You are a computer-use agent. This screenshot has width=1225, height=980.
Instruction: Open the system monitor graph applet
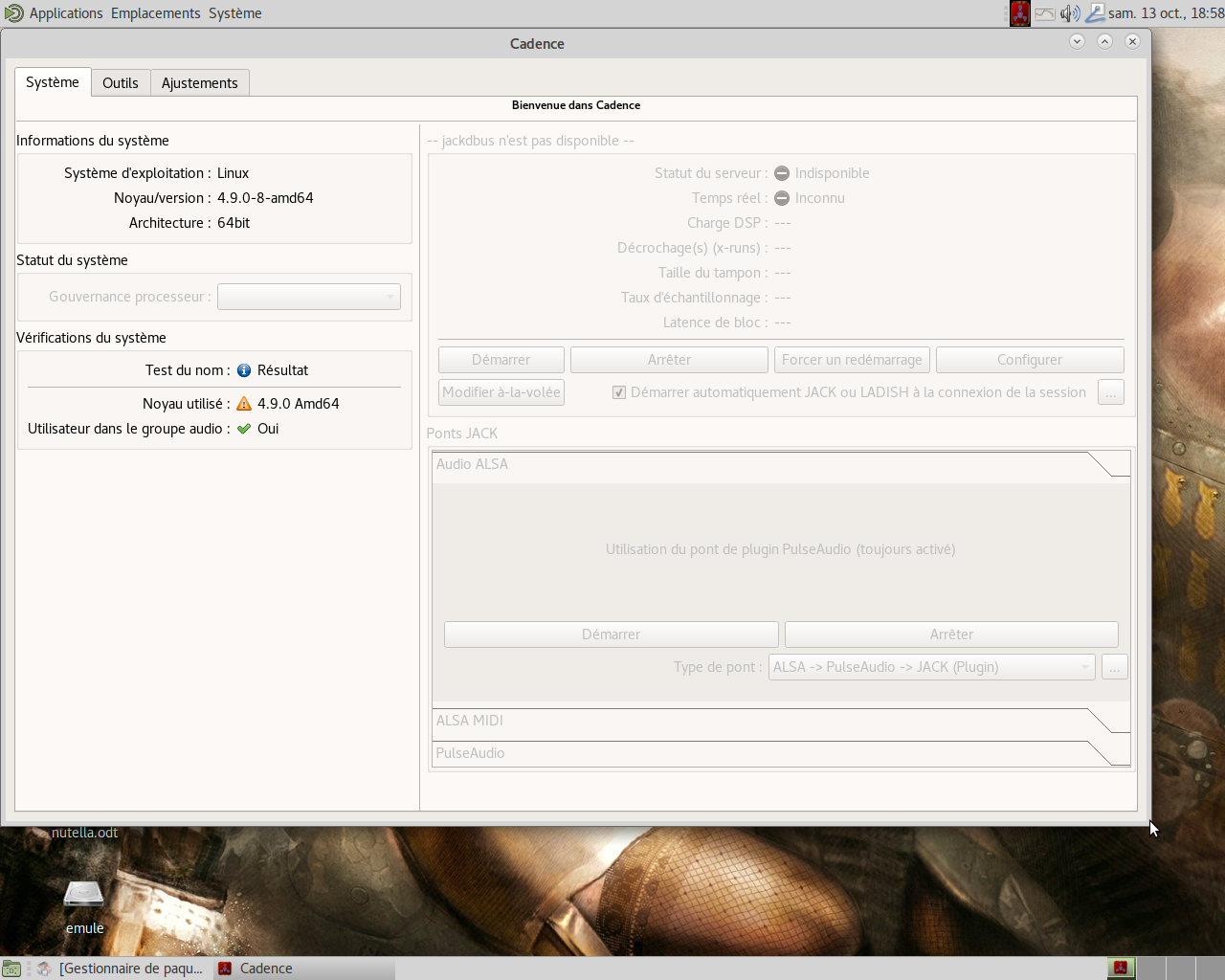(x=1045, y=13)
